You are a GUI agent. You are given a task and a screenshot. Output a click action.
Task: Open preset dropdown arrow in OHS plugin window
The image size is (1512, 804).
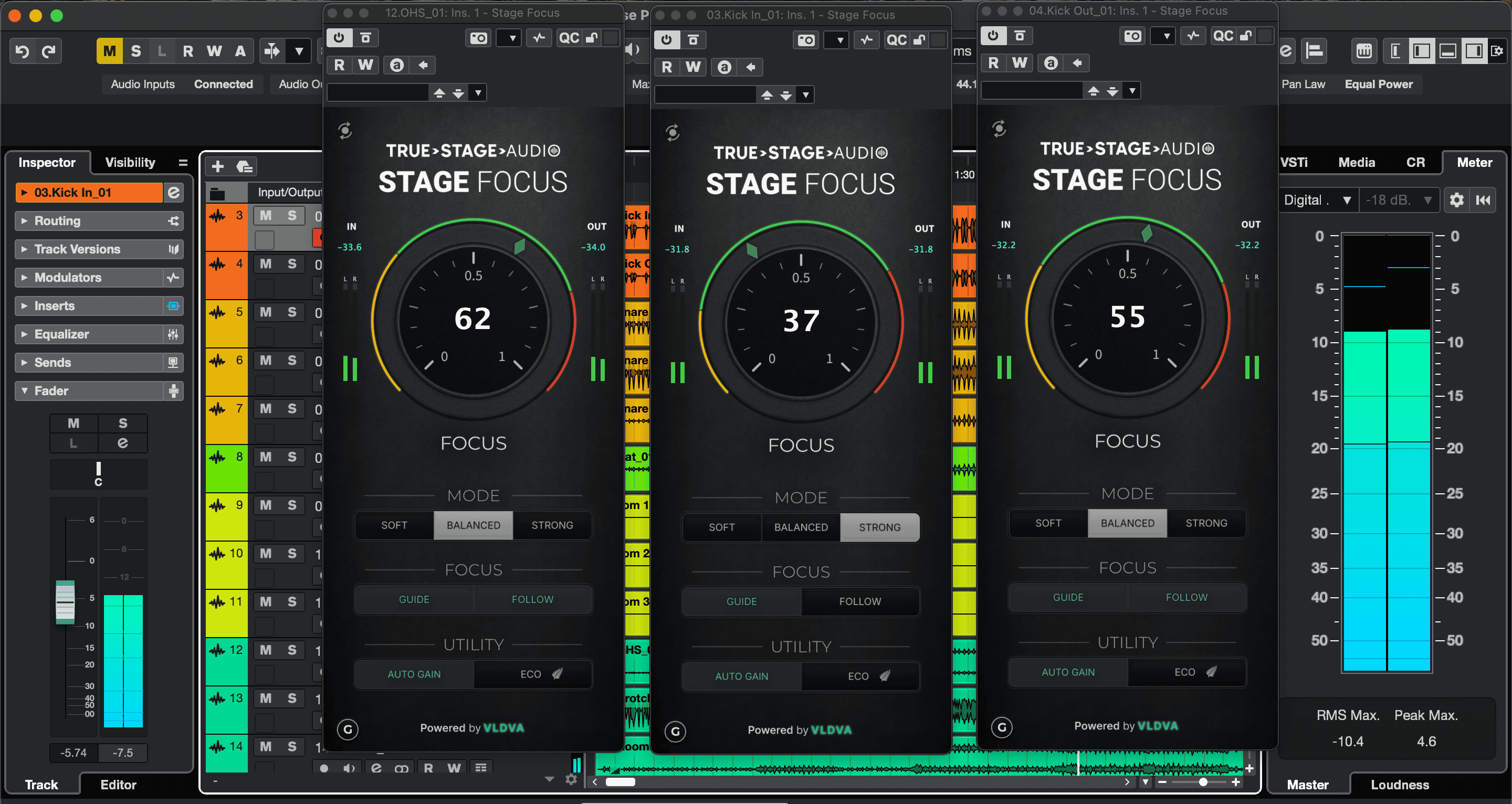pyautogui.click(x=478, y=93)
